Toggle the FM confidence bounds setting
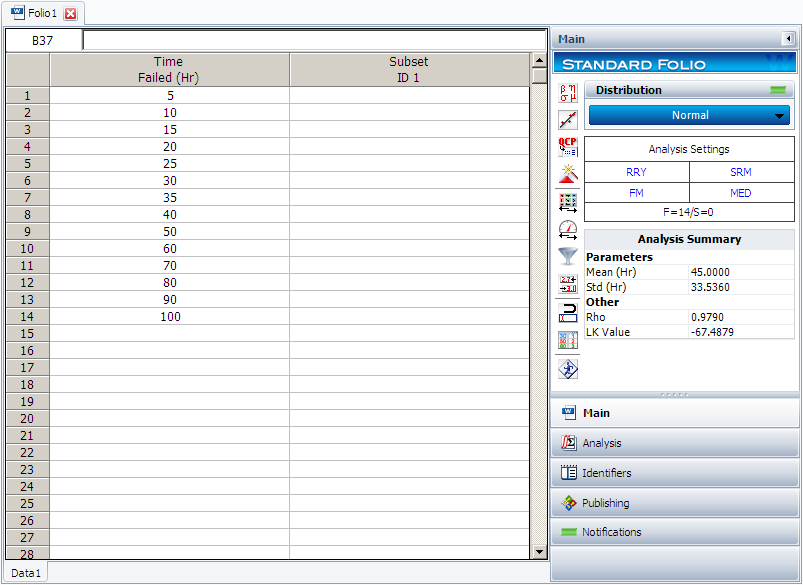This screenshot has height=585, width=803. point(636,193)
